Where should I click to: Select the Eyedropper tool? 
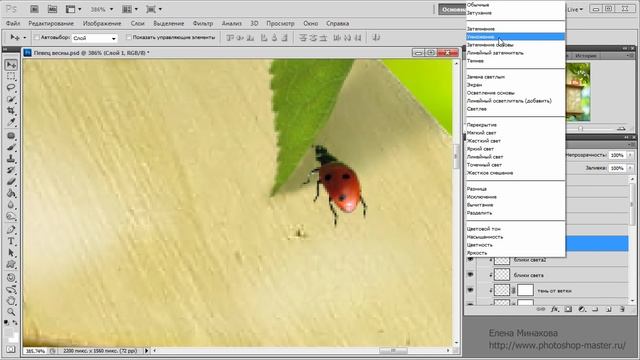[11, 122]
